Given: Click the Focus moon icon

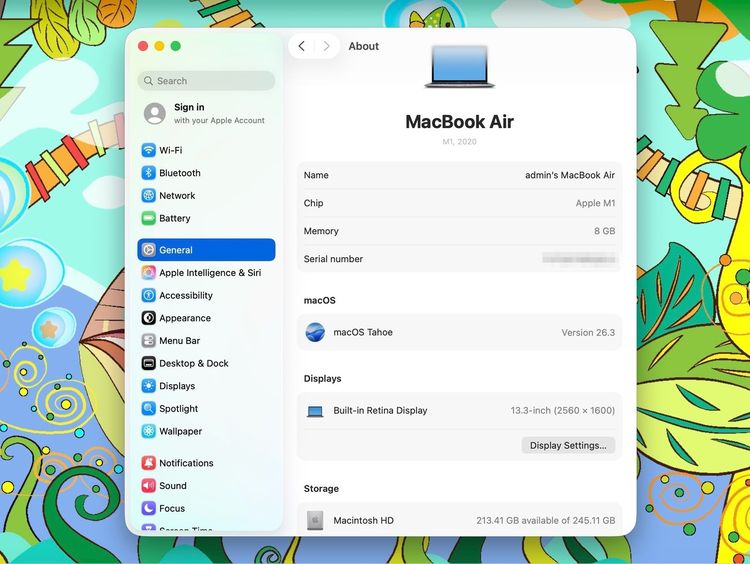Looking at the screenshot, I should point(149,508).
